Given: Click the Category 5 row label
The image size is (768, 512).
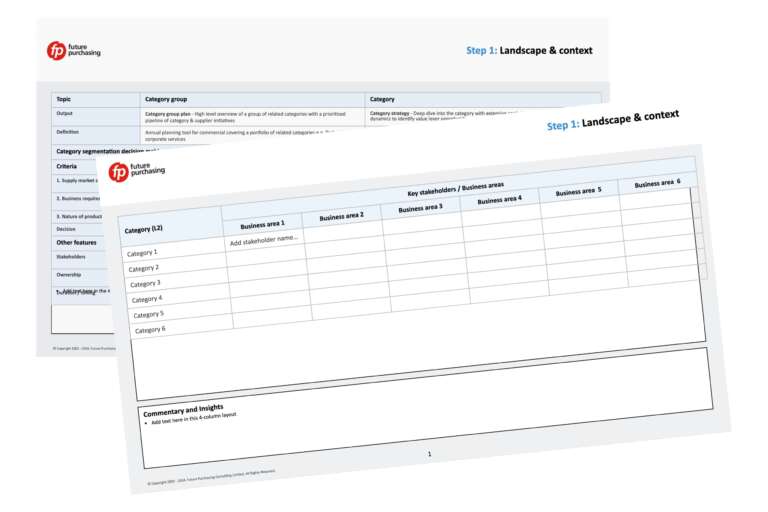Looking at the screenshot, I should [x=149, y=315].
